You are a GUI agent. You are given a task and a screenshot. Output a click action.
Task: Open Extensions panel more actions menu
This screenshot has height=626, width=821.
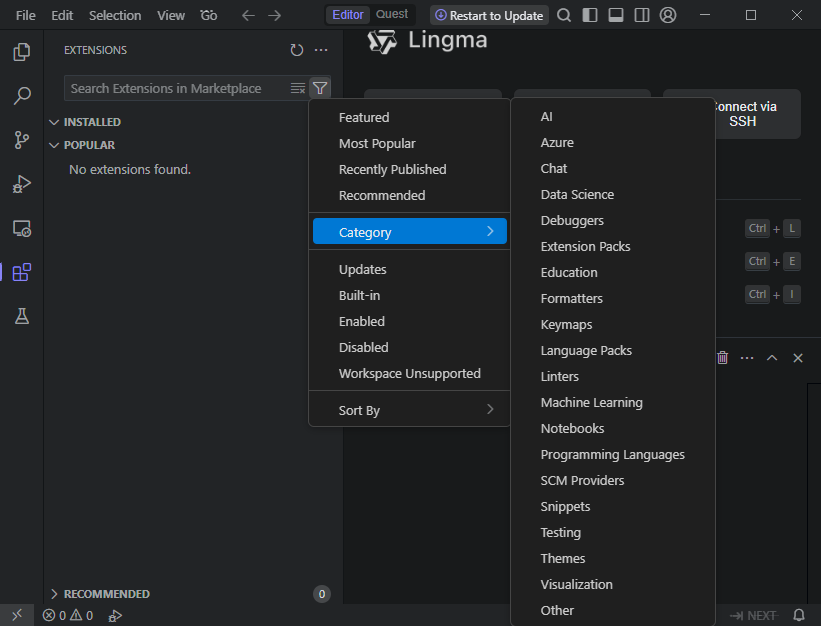321,50
